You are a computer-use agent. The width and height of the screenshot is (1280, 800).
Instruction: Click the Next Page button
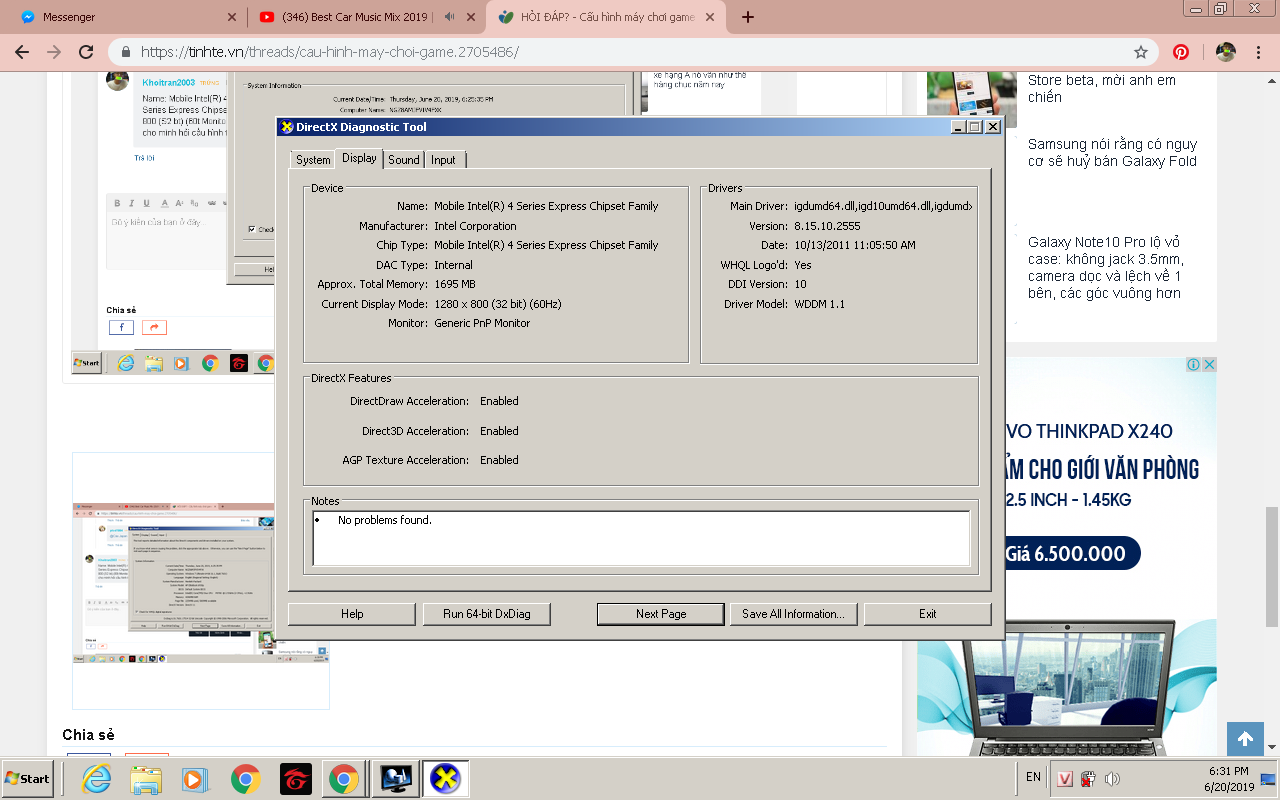(x=661, y=614)
